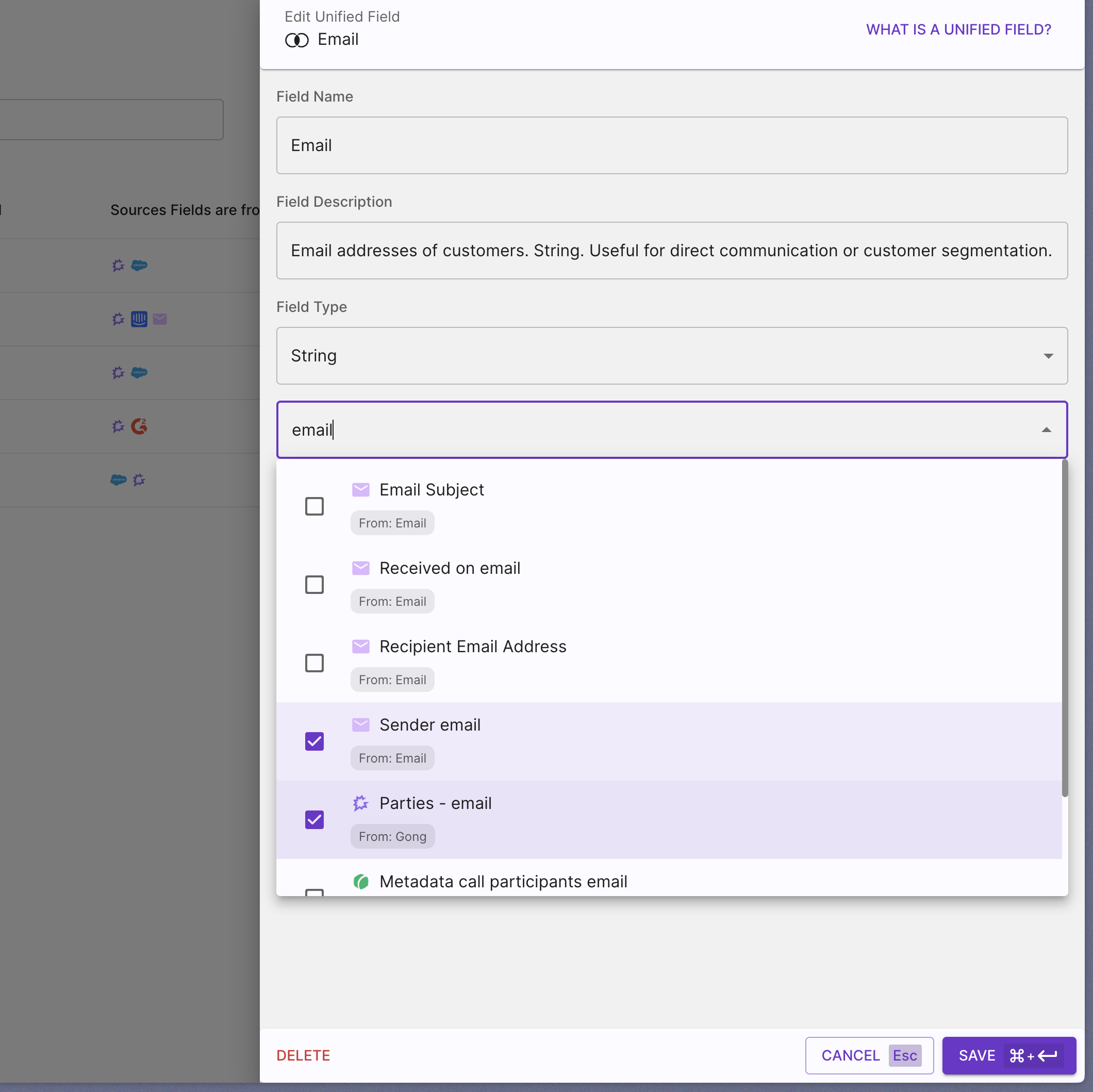Enable the Recipient Email Address checkbox

click(314, 663)
